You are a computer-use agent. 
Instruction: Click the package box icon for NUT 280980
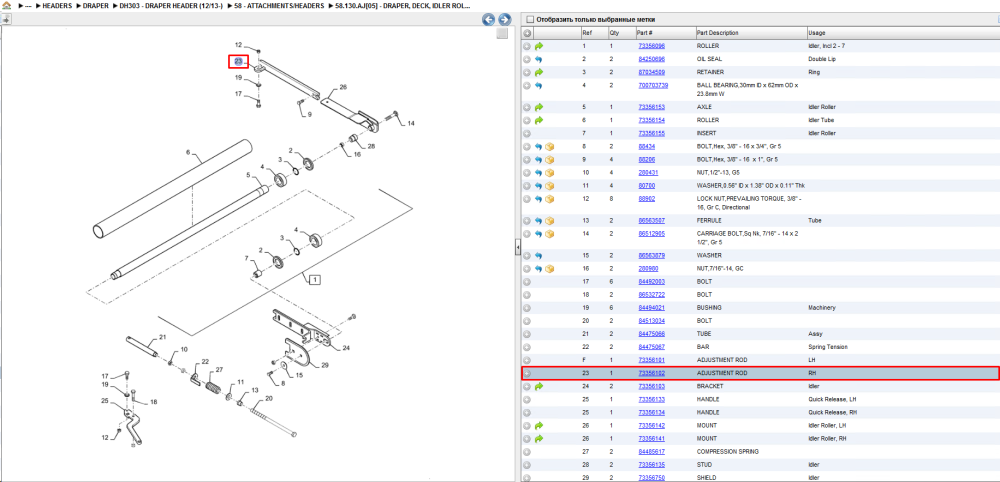[550, 268]
